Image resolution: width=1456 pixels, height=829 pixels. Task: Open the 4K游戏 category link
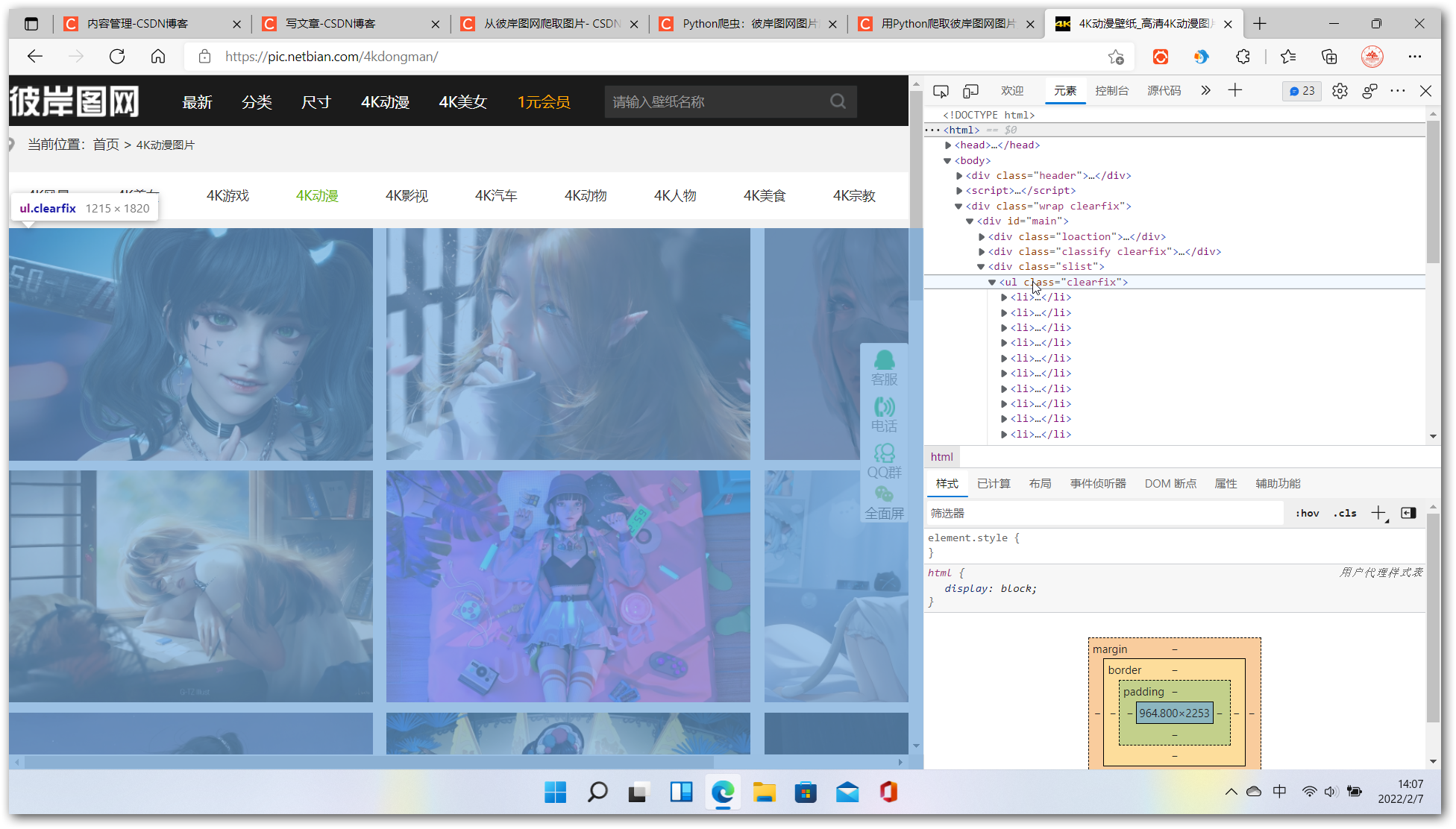[x=228, y=196]
